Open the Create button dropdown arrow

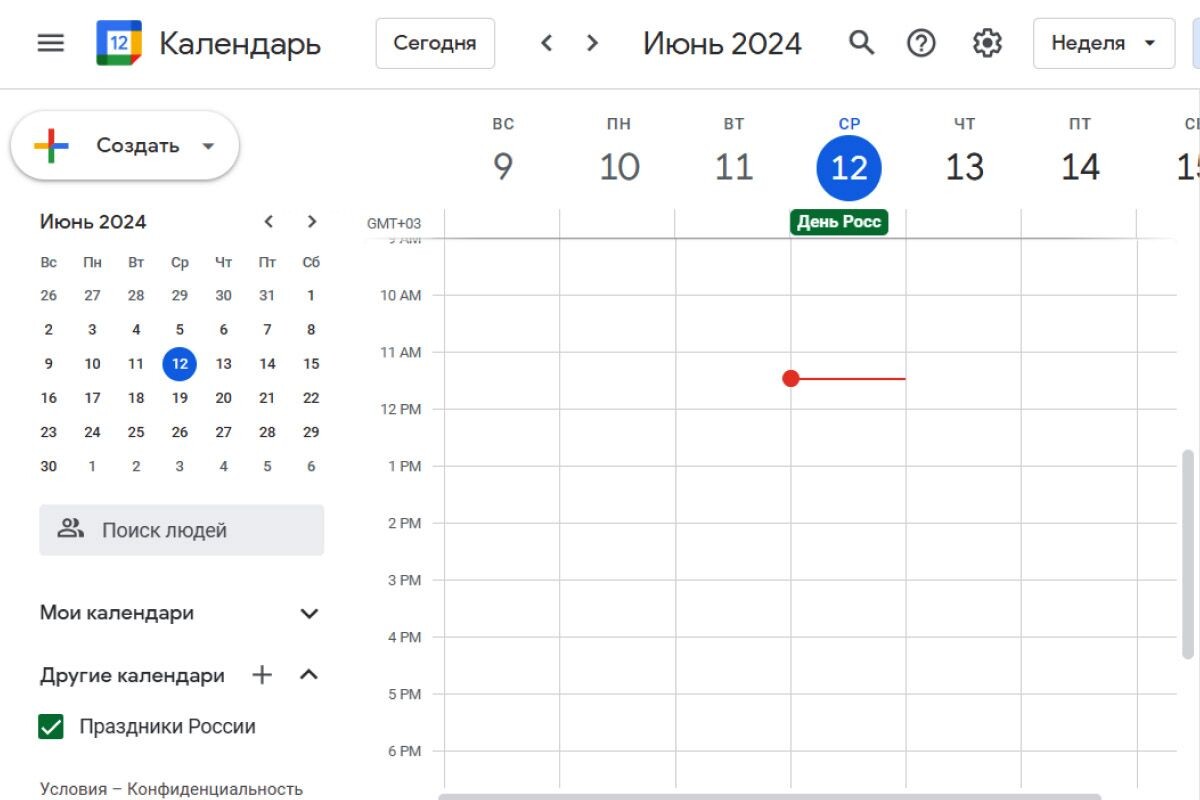click(x=208, y=145)
